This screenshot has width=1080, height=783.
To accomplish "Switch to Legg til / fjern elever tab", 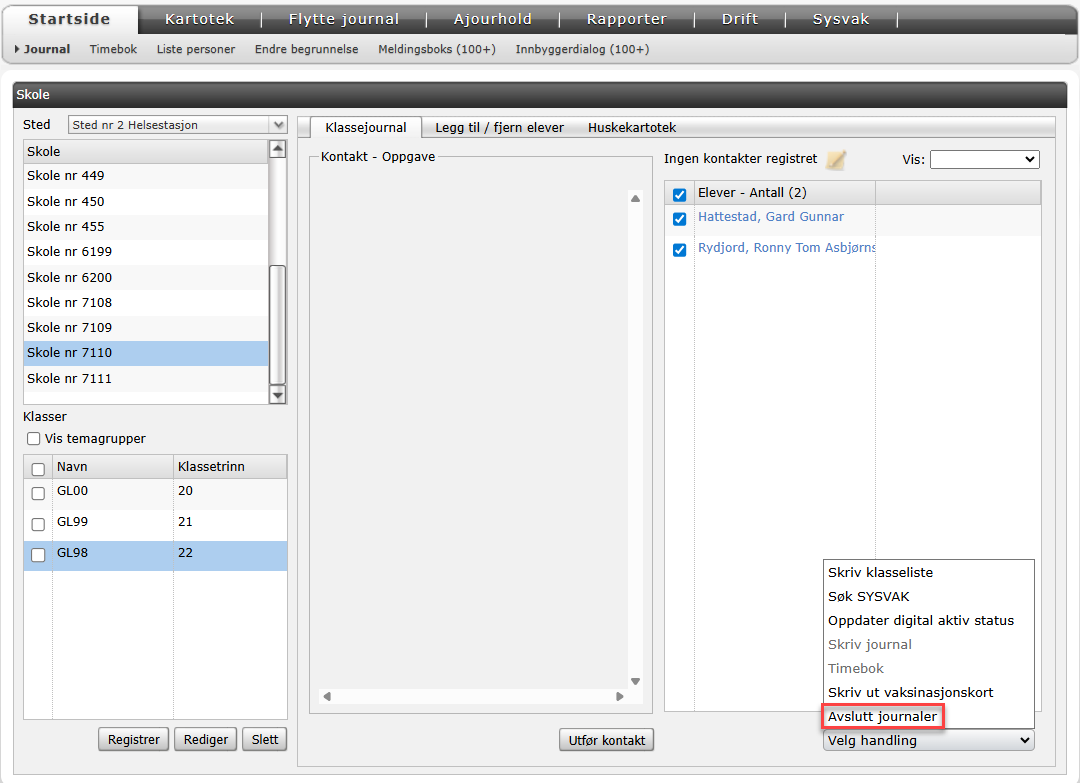I will point(499,127).
